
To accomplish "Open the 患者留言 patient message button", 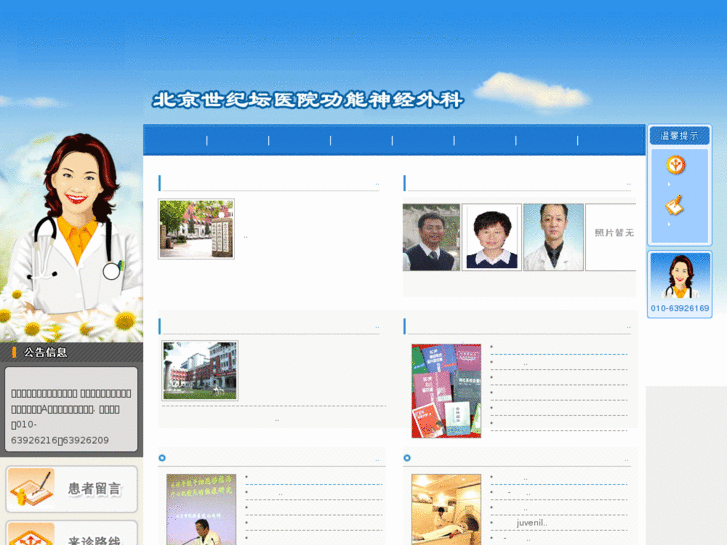I will 72,489.
